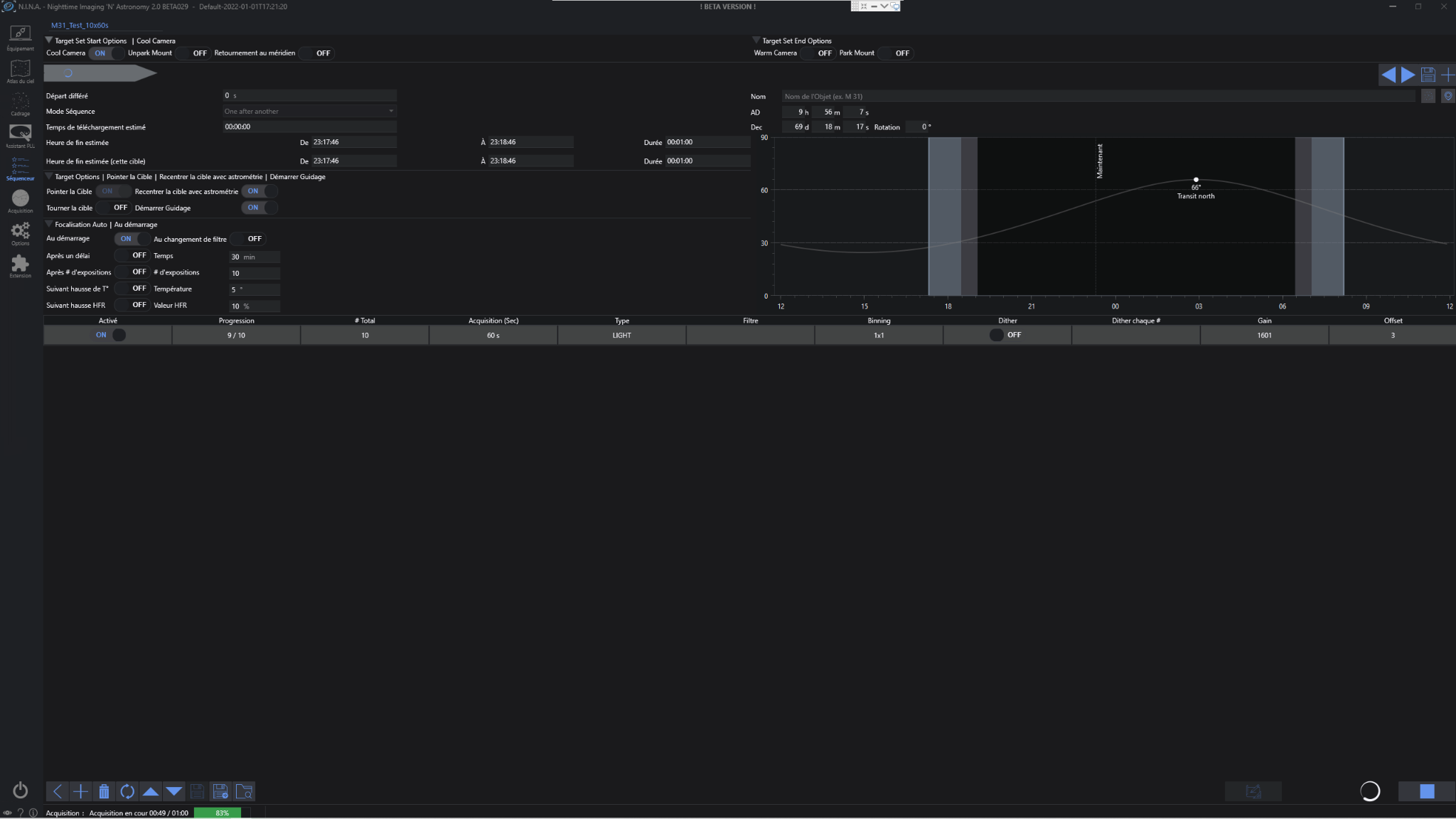Open the LIGHT type dropdown cell
Viewport: 1456px width, 819px height.
point(622,335)
